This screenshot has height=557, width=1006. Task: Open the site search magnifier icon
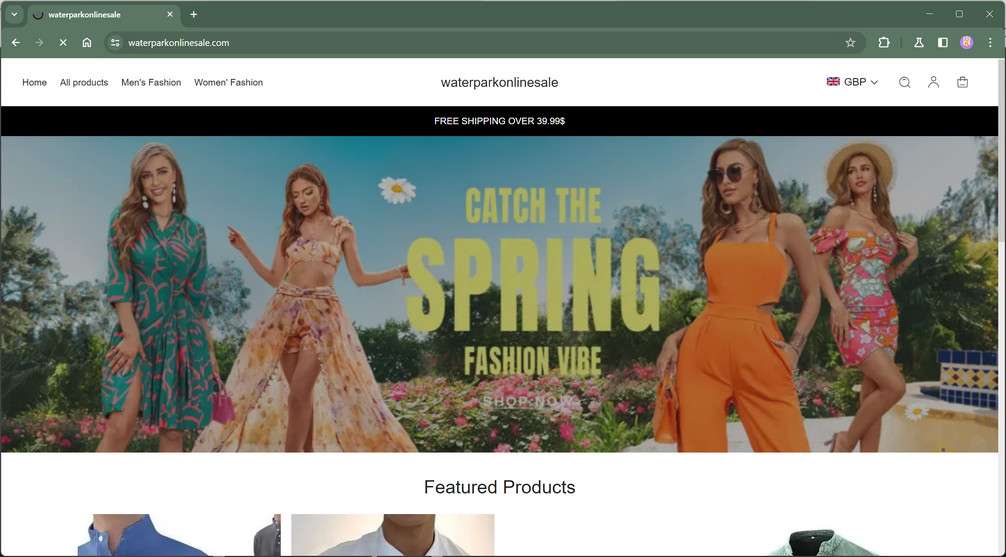(x=905, y=82)
